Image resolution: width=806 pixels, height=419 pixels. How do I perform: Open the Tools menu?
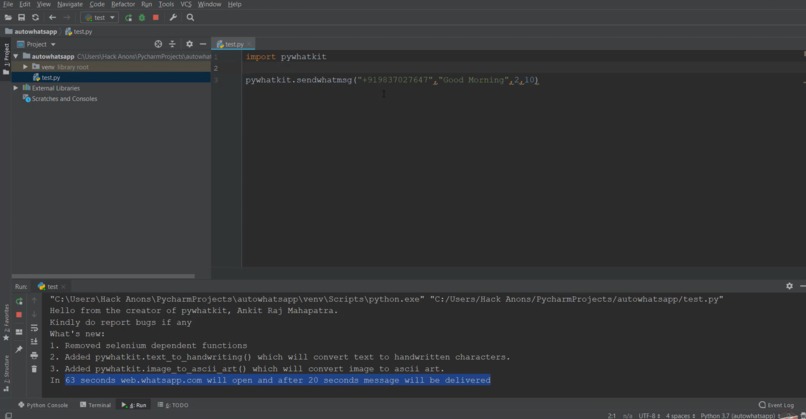pyautogui.click(x=166, y=4)
